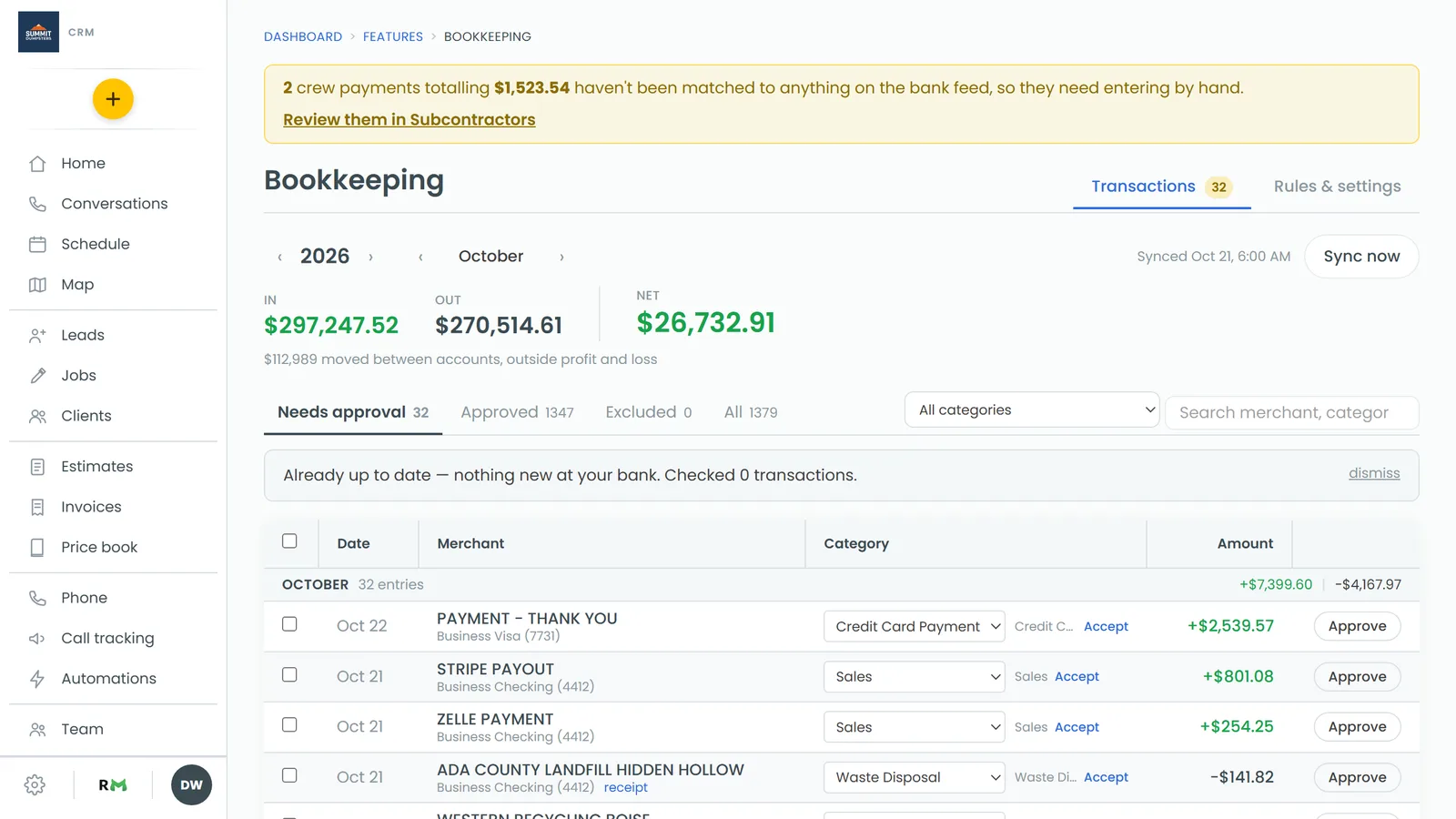This screenshot has width=1456, height=819.
Task: Check the ADA COUNTY LANDFILL row checkbox
Action: (289, 775)
